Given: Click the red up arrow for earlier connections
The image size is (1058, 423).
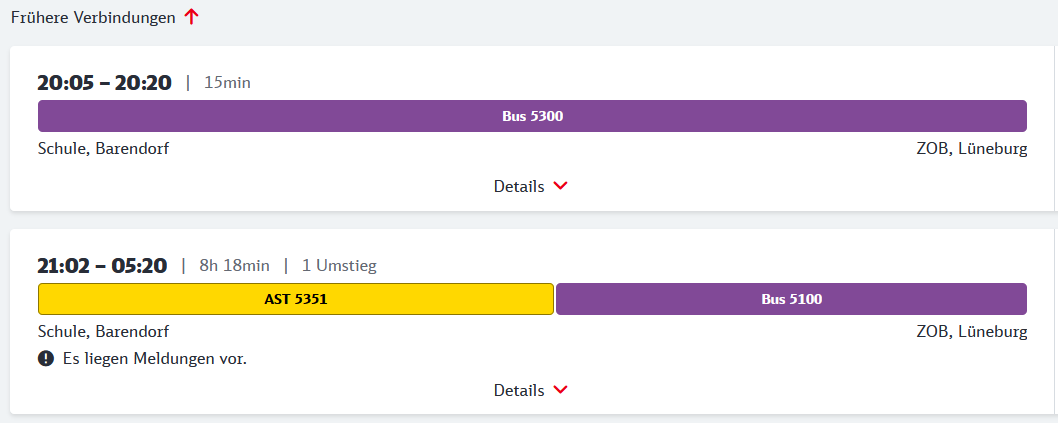Looking at the screenshot, I should [191, 18].
